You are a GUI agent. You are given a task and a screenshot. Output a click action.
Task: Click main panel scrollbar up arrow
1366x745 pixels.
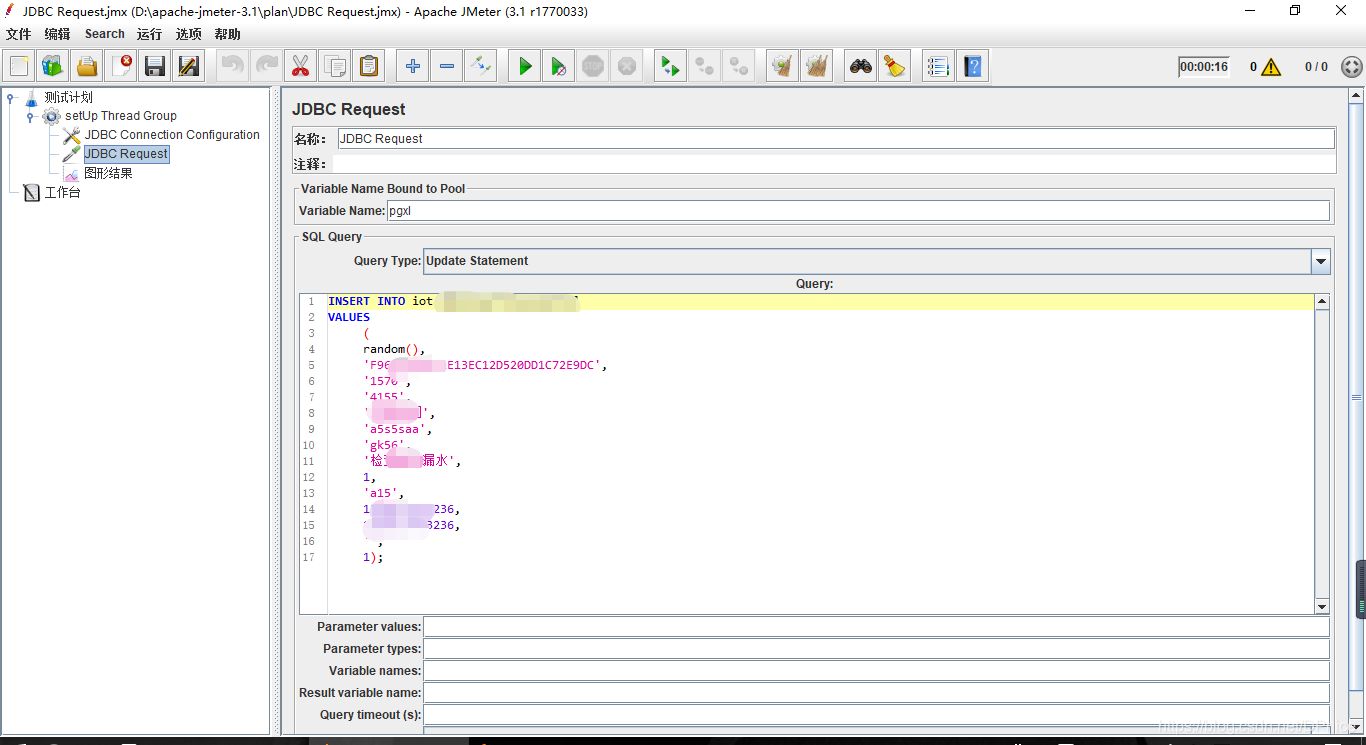click(1358, 97)
